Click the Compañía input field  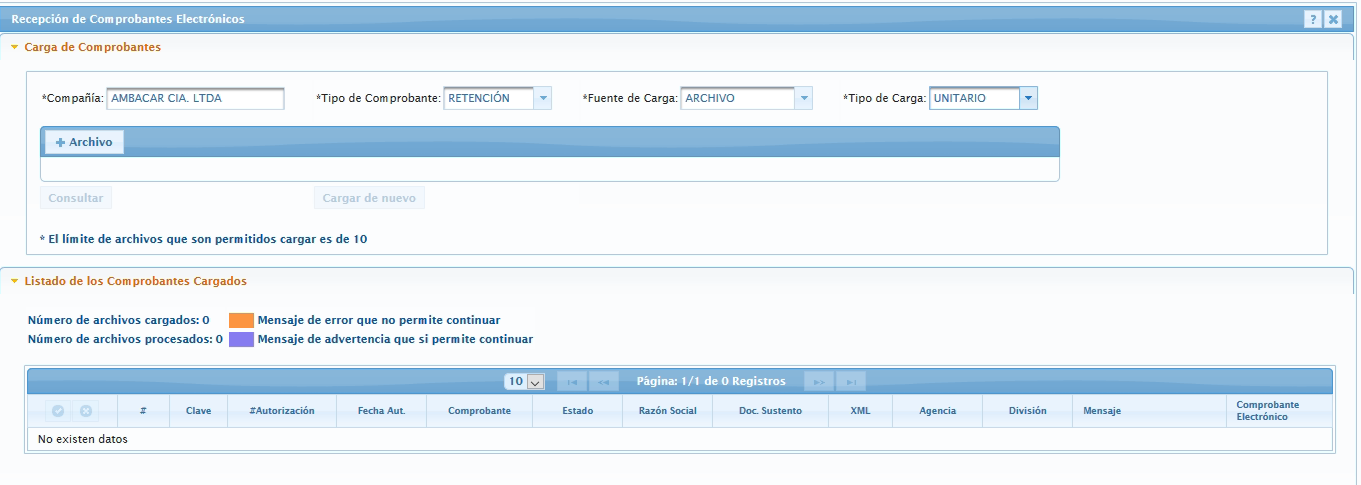[195, 98]
